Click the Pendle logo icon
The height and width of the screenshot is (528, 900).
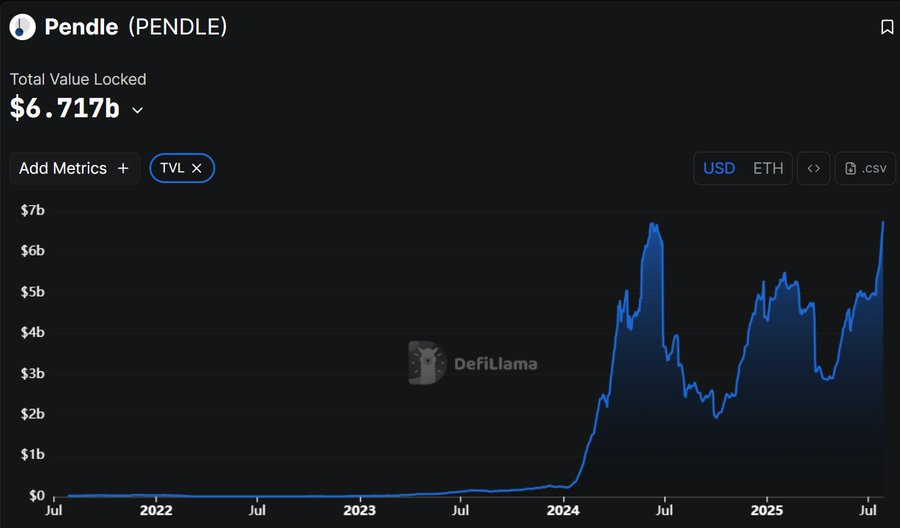22,27
